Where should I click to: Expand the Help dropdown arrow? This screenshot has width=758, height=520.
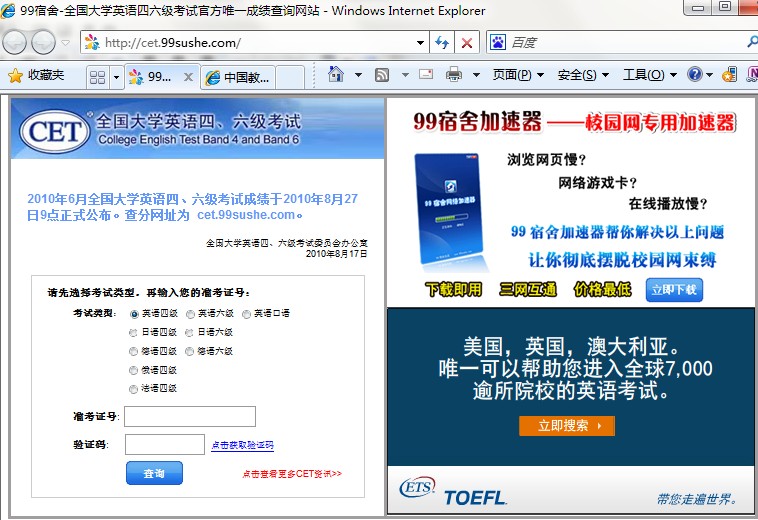[x=709, y=75]
